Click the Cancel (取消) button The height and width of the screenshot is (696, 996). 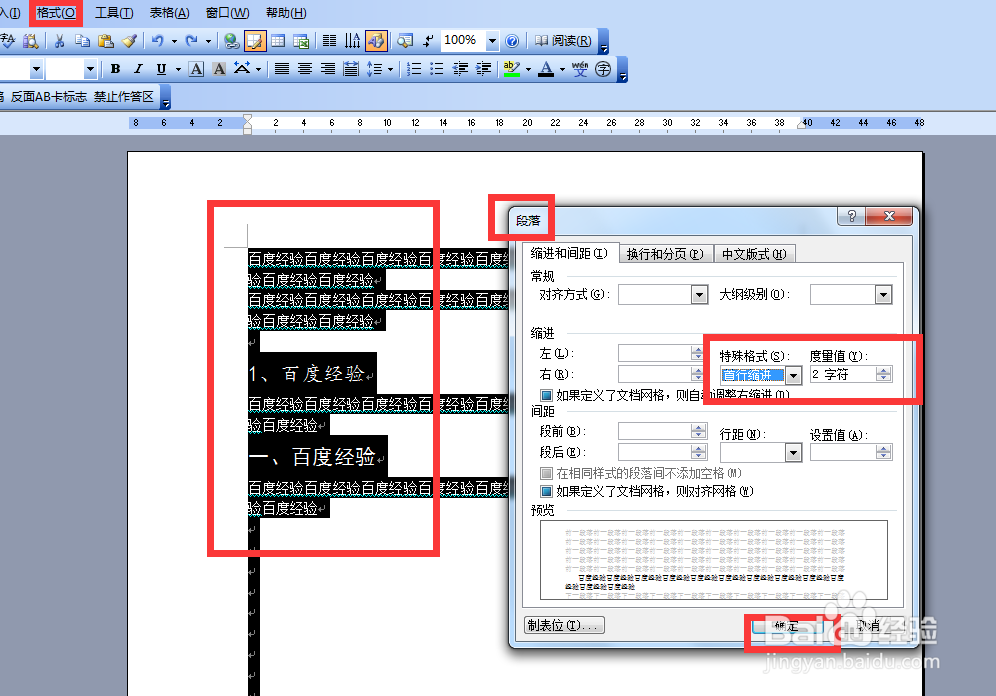click(868, 626)
